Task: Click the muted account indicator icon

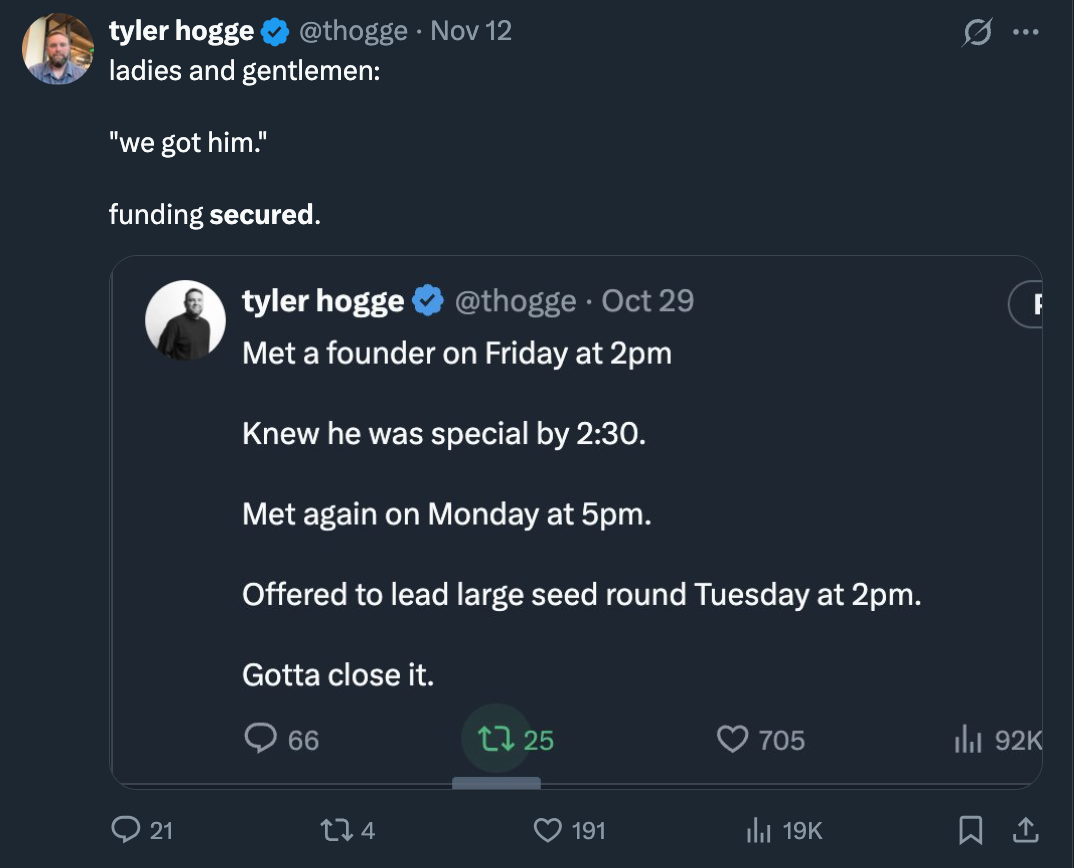Action: [x=977, y=32]
